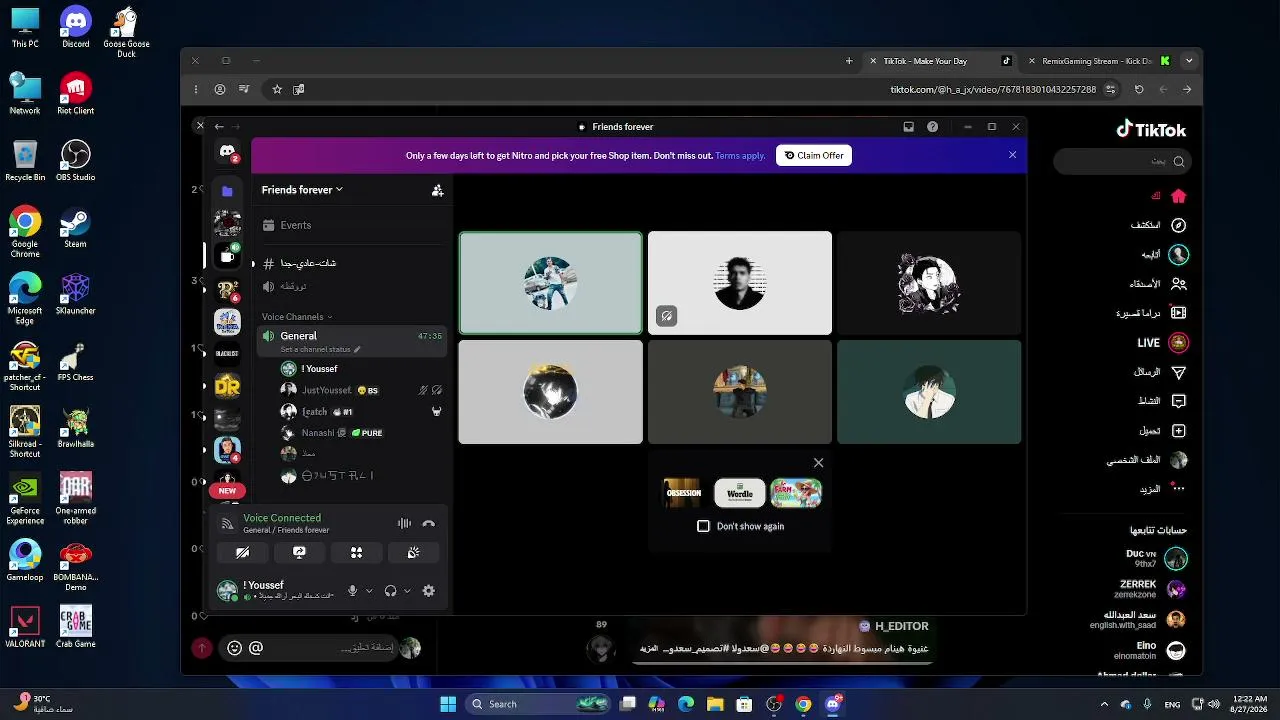
Task: Open the soundboard button
Action: [x=413, y=552]
